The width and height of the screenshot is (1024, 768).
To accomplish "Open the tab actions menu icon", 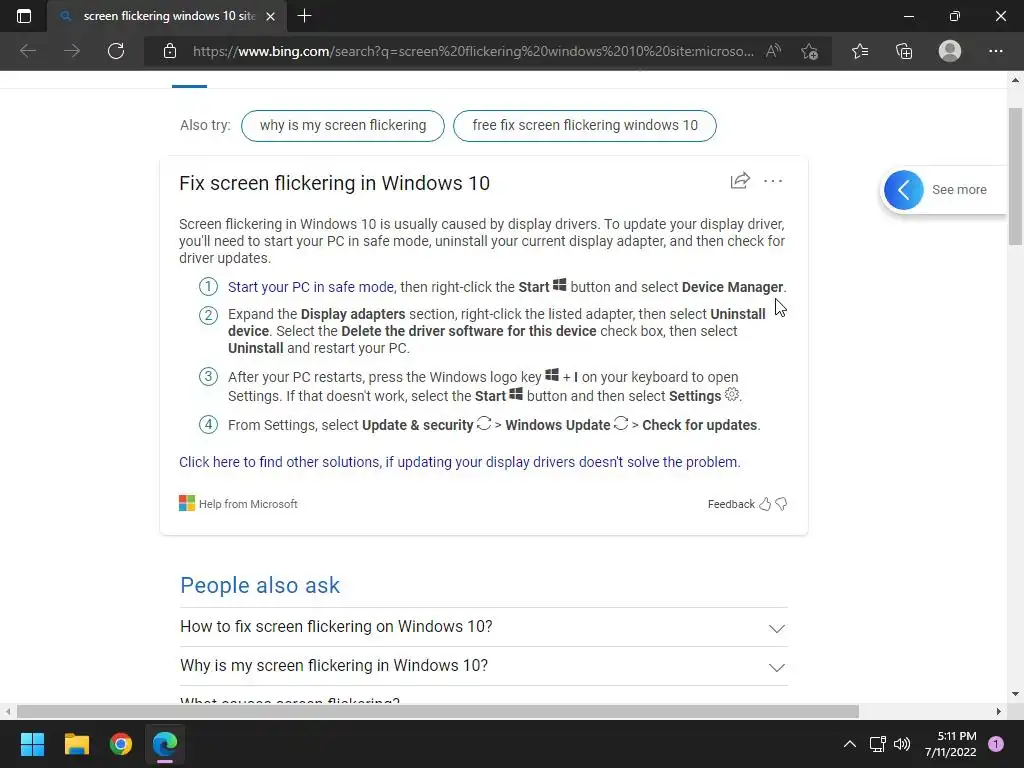I will [x=24, y=16].
